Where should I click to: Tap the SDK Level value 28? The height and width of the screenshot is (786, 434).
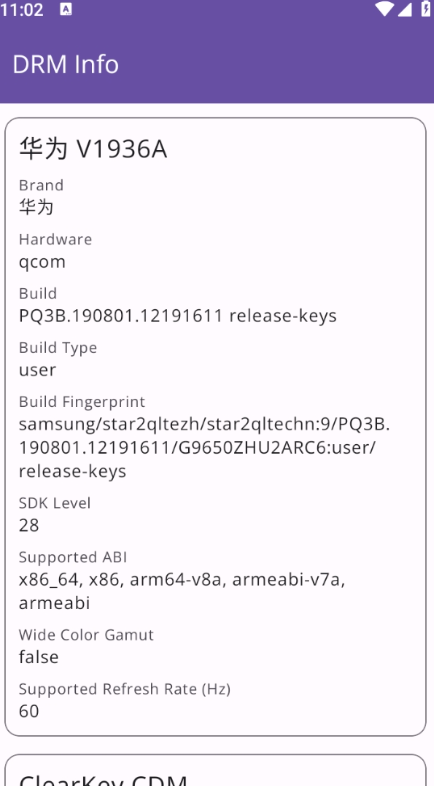[x=29, y=525]
